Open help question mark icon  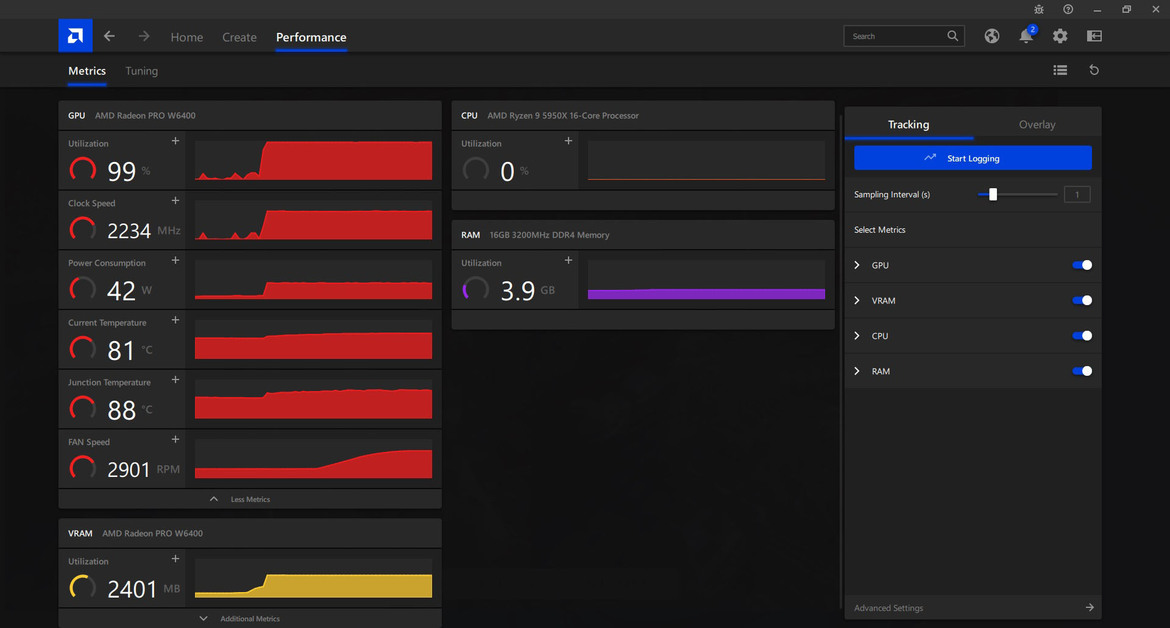1069,10
